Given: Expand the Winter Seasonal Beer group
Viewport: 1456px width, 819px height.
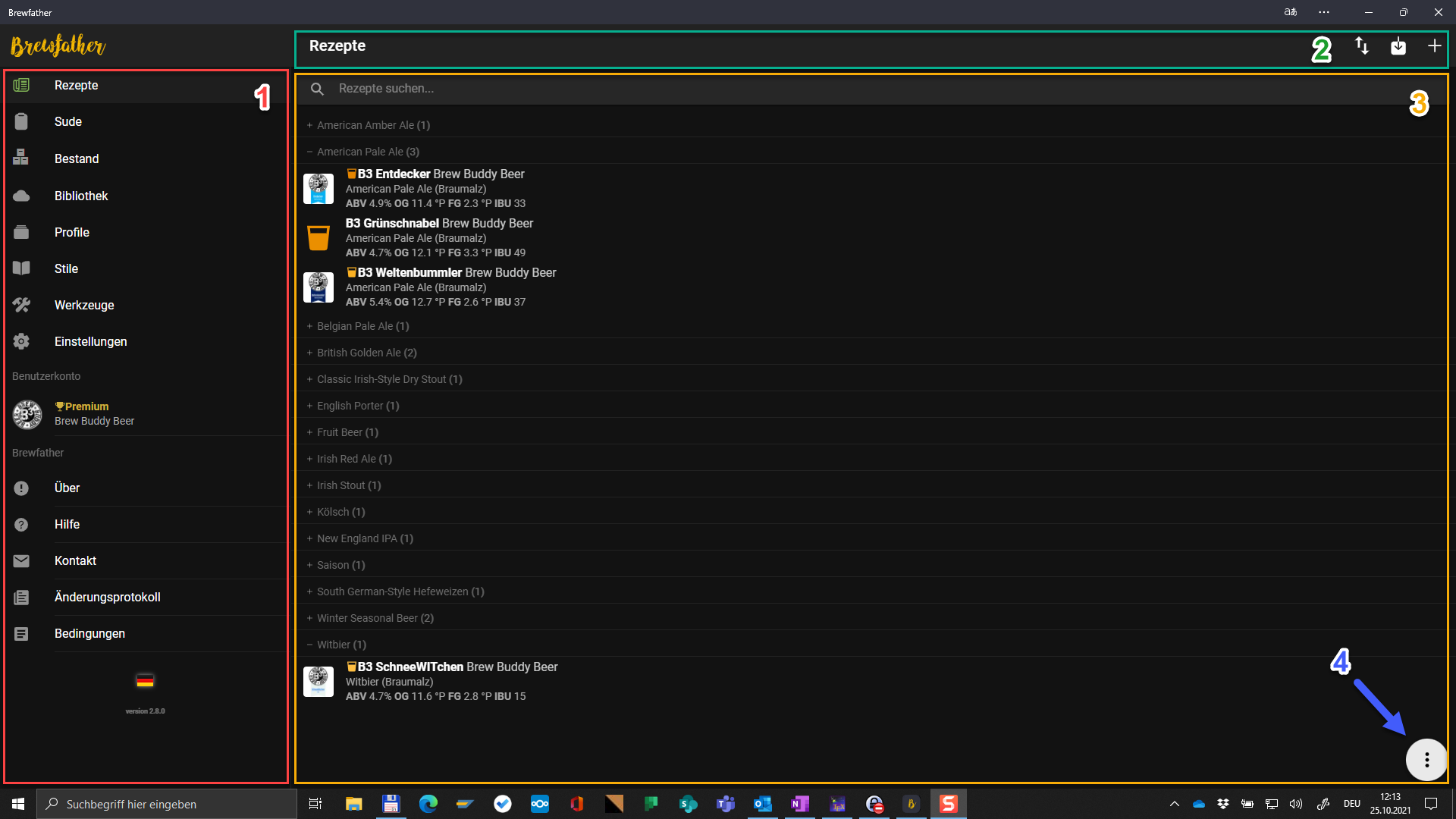Looking at the screenshot, I should pos(375,618).
